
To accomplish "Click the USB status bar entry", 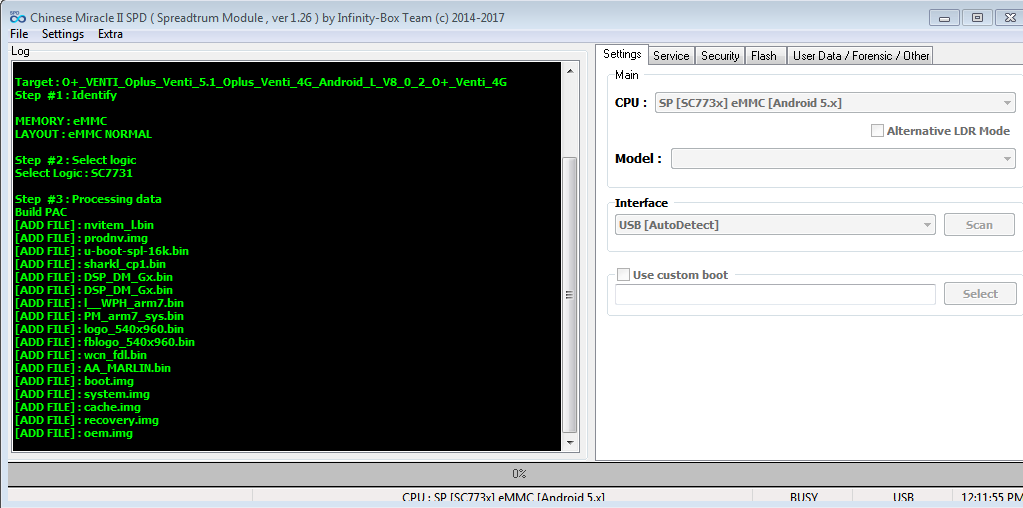I will [x=903, y=498].
